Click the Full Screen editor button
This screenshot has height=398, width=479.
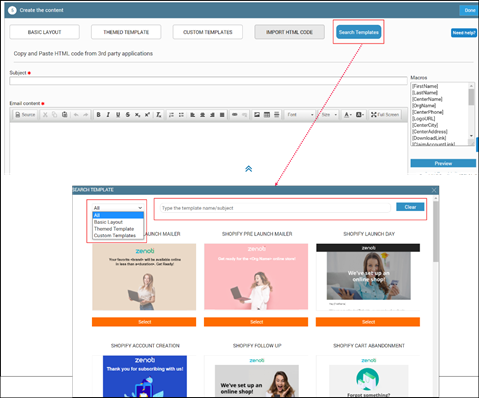385,115
